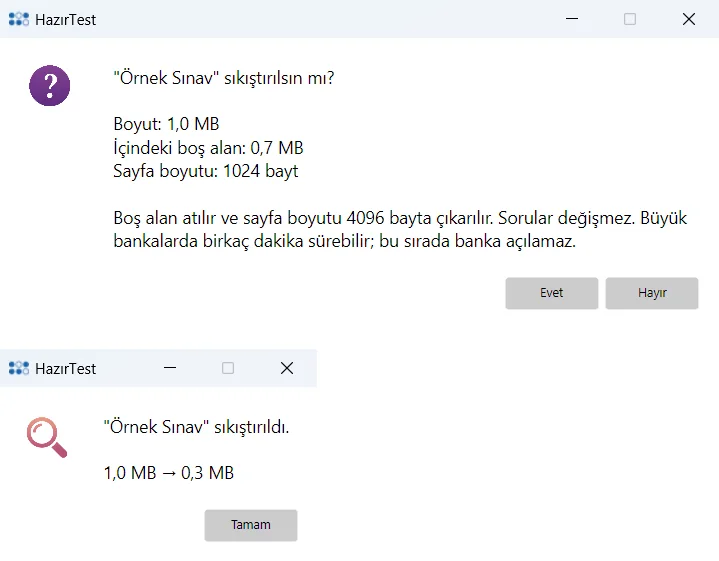This screenshot has width=719, height=561.
Task: Click the disabled maximize box in the compress confirmation dialog
Action: 630,19
